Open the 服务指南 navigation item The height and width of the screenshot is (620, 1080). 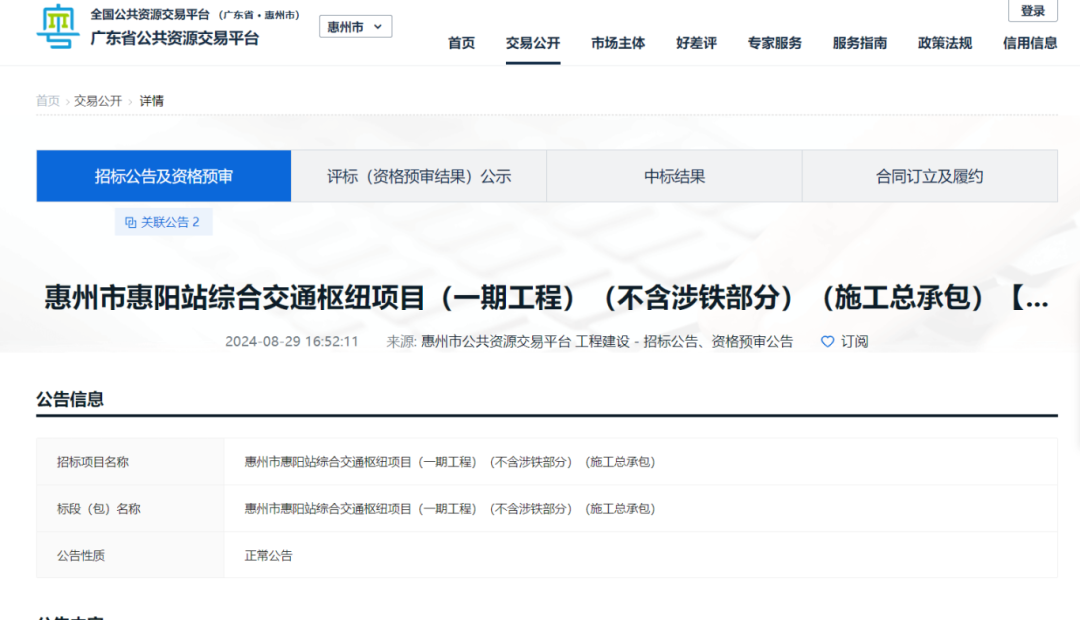(x=860, y=43)
